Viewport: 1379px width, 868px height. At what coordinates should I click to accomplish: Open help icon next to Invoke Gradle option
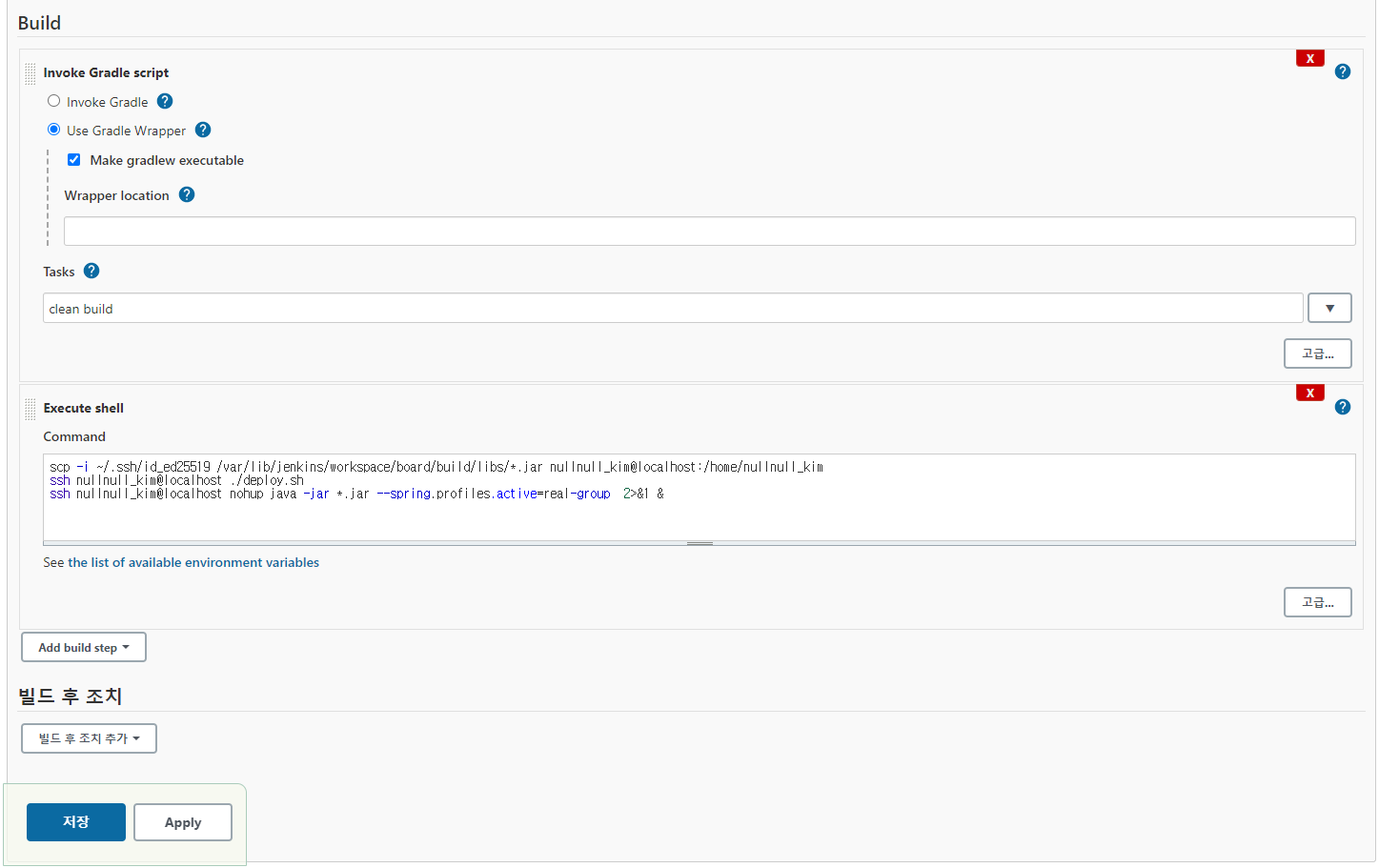[165, 101]
